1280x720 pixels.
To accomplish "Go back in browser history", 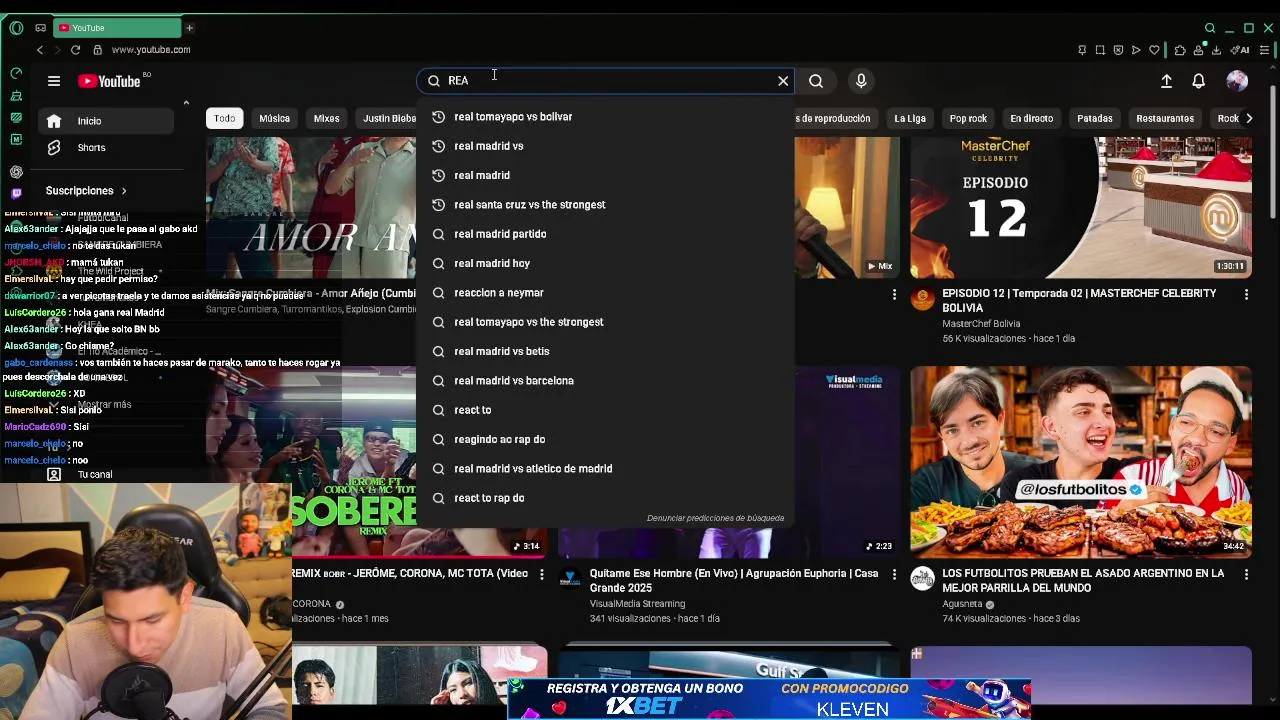I will pyautogui.click(x=40, y=50).
